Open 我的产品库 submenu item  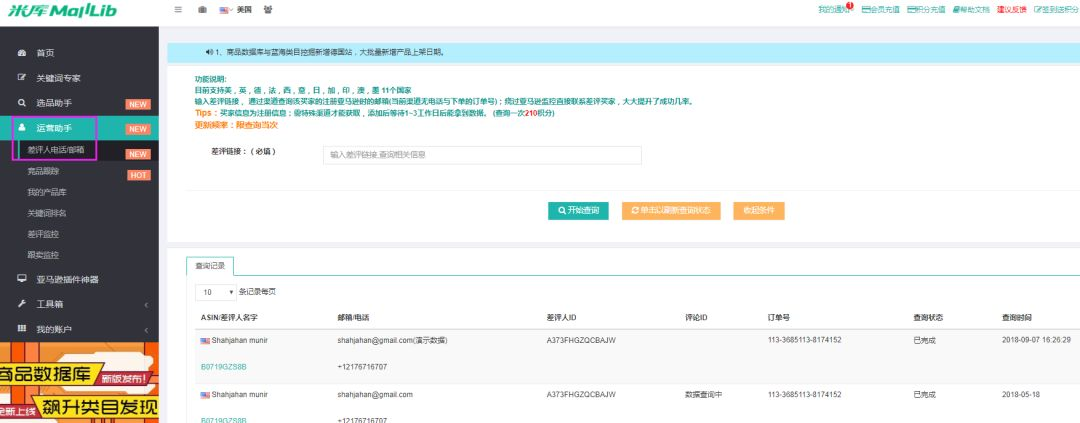pyautogui.click(x=47, y=192)
